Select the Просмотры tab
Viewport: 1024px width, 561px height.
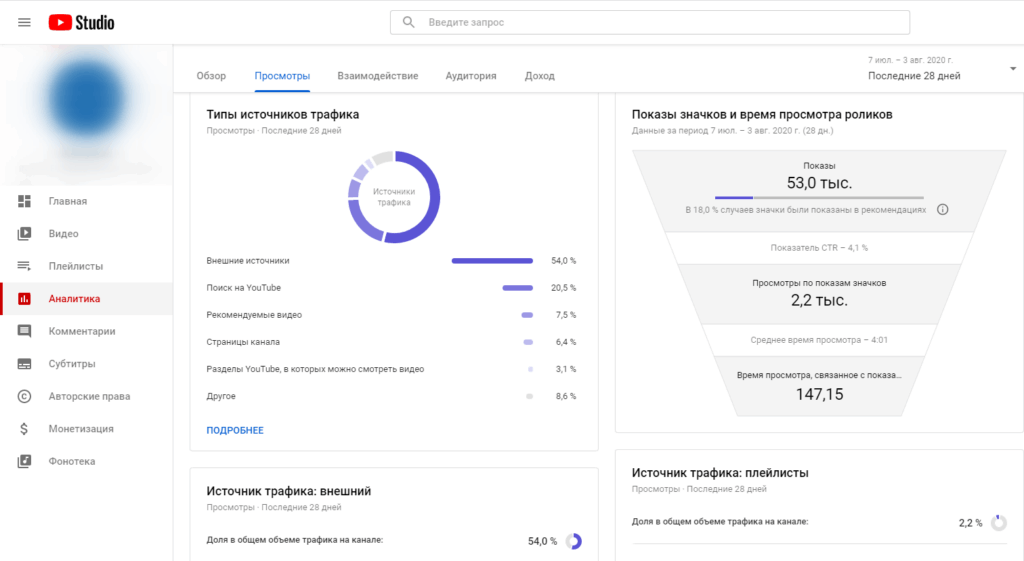[282, 76]
